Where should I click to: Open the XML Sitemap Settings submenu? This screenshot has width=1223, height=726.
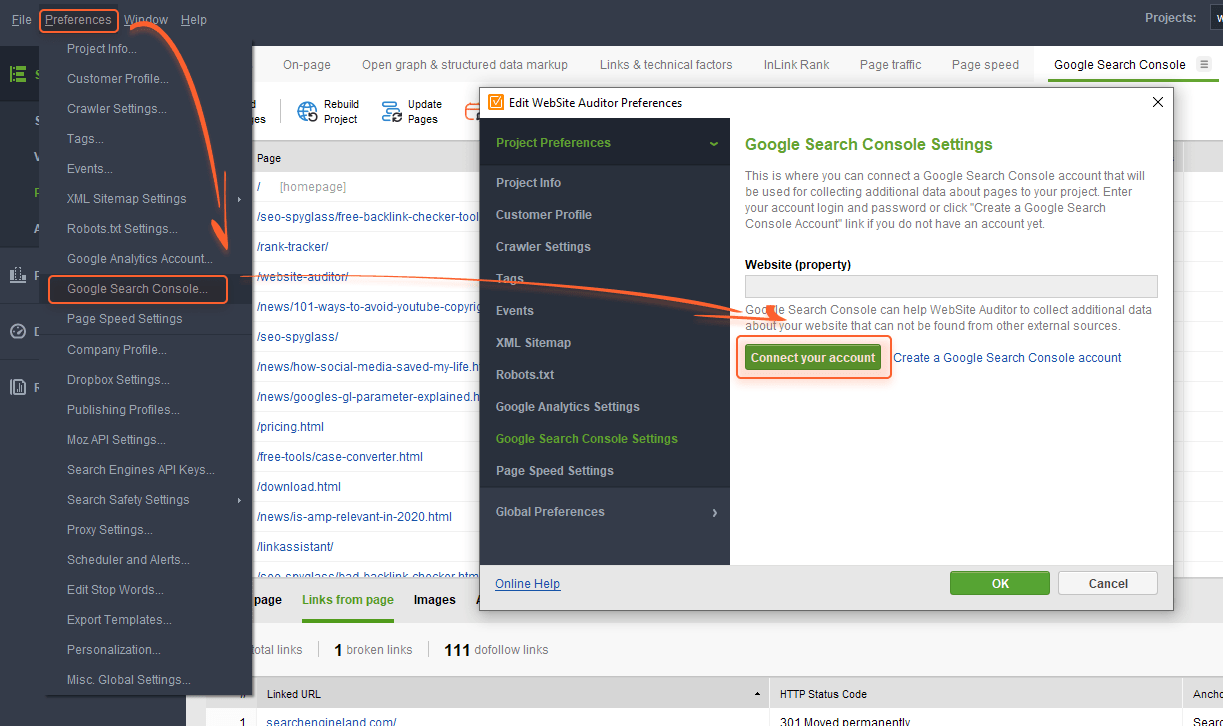tap(145, 199)
